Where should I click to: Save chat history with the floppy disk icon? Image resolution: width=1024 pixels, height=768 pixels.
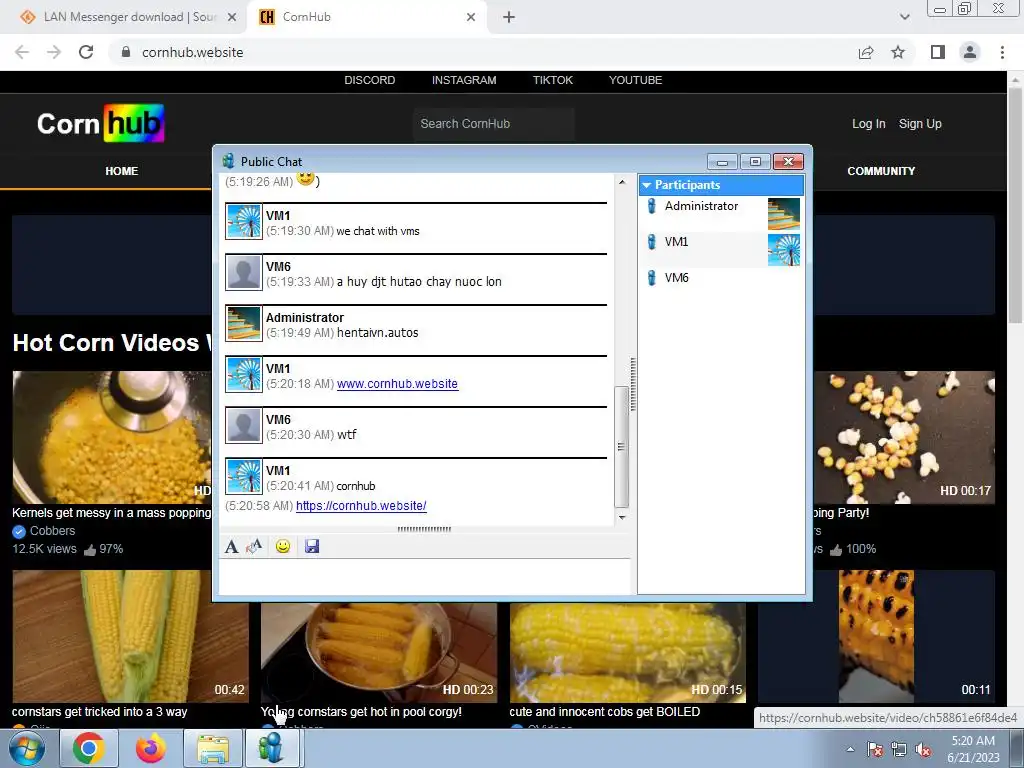coord(312,546)
